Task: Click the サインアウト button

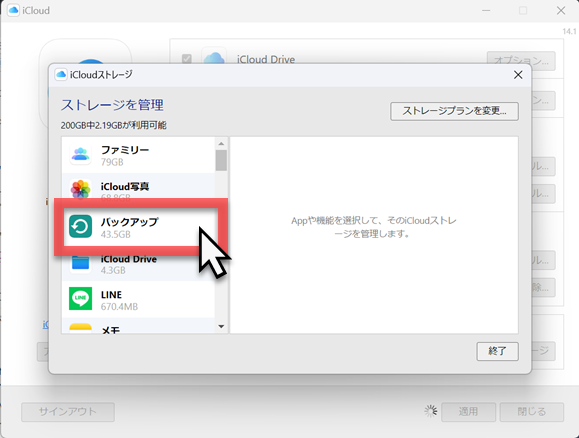Action: pyautogui.click(x=68, y=412)
